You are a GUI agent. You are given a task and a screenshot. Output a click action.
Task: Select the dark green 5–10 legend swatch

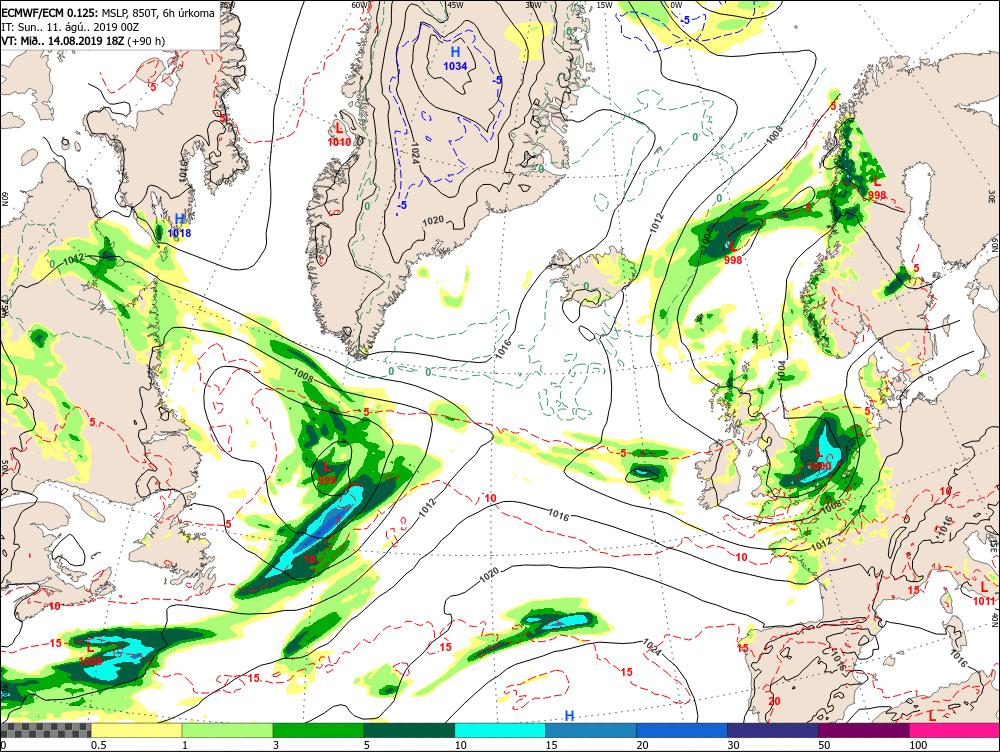point(409,730)
